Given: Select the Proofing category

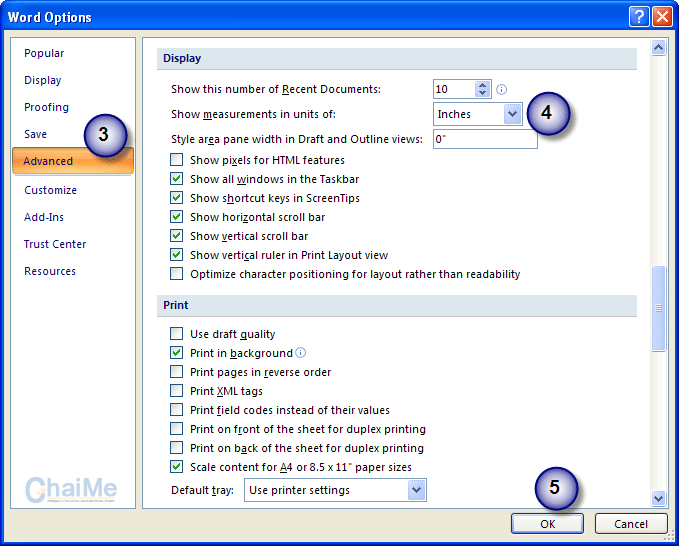Looking at the screenshot, I should click(47, 107).
